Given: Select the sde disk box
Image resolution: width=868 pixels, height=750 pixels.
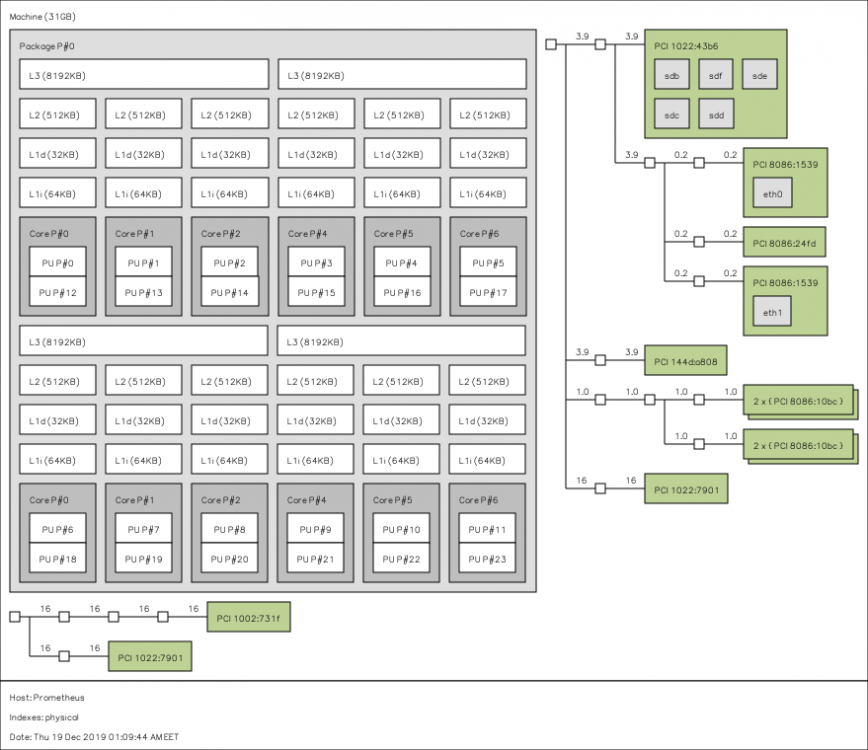Looking at the screenshot, I should 760,74.
